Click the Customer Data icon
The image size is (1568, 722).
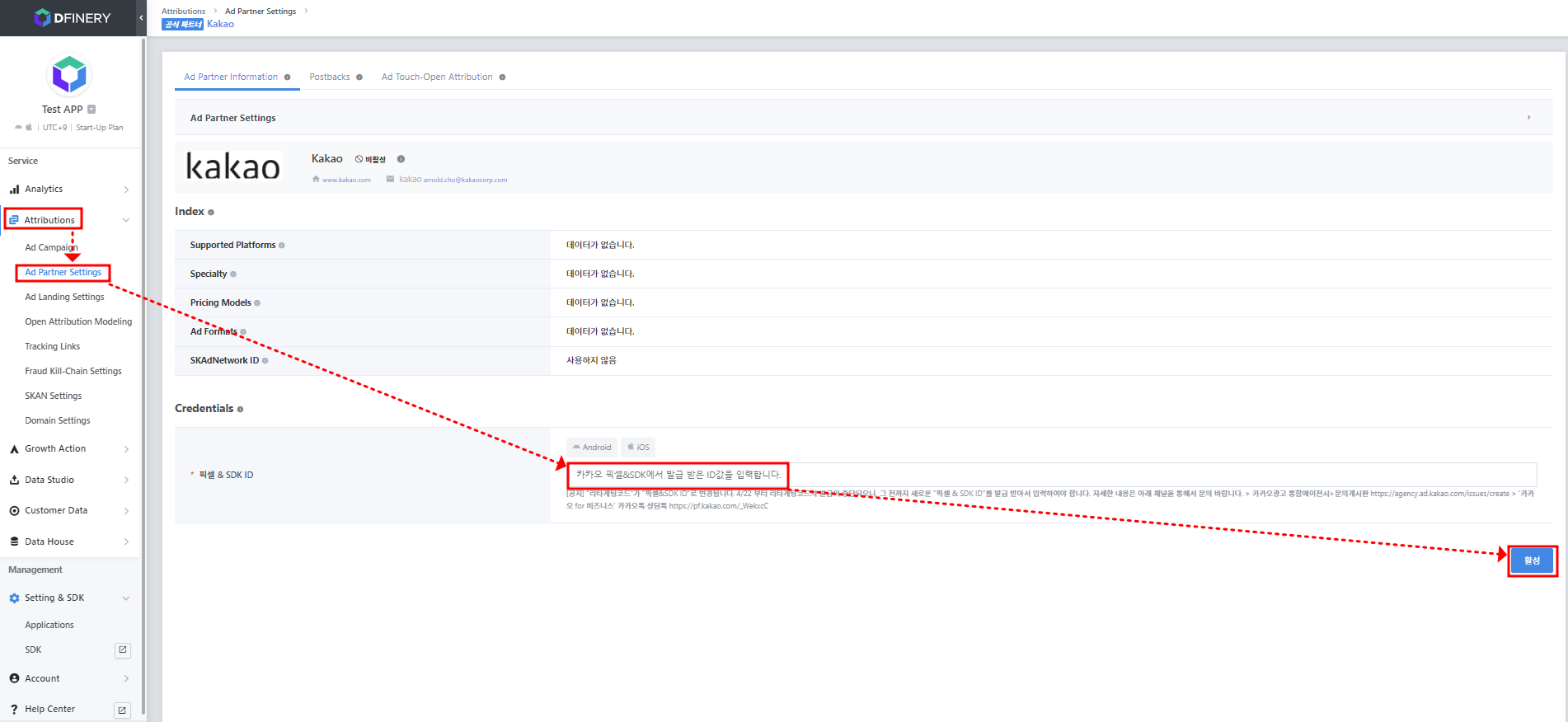click(14, 511)
